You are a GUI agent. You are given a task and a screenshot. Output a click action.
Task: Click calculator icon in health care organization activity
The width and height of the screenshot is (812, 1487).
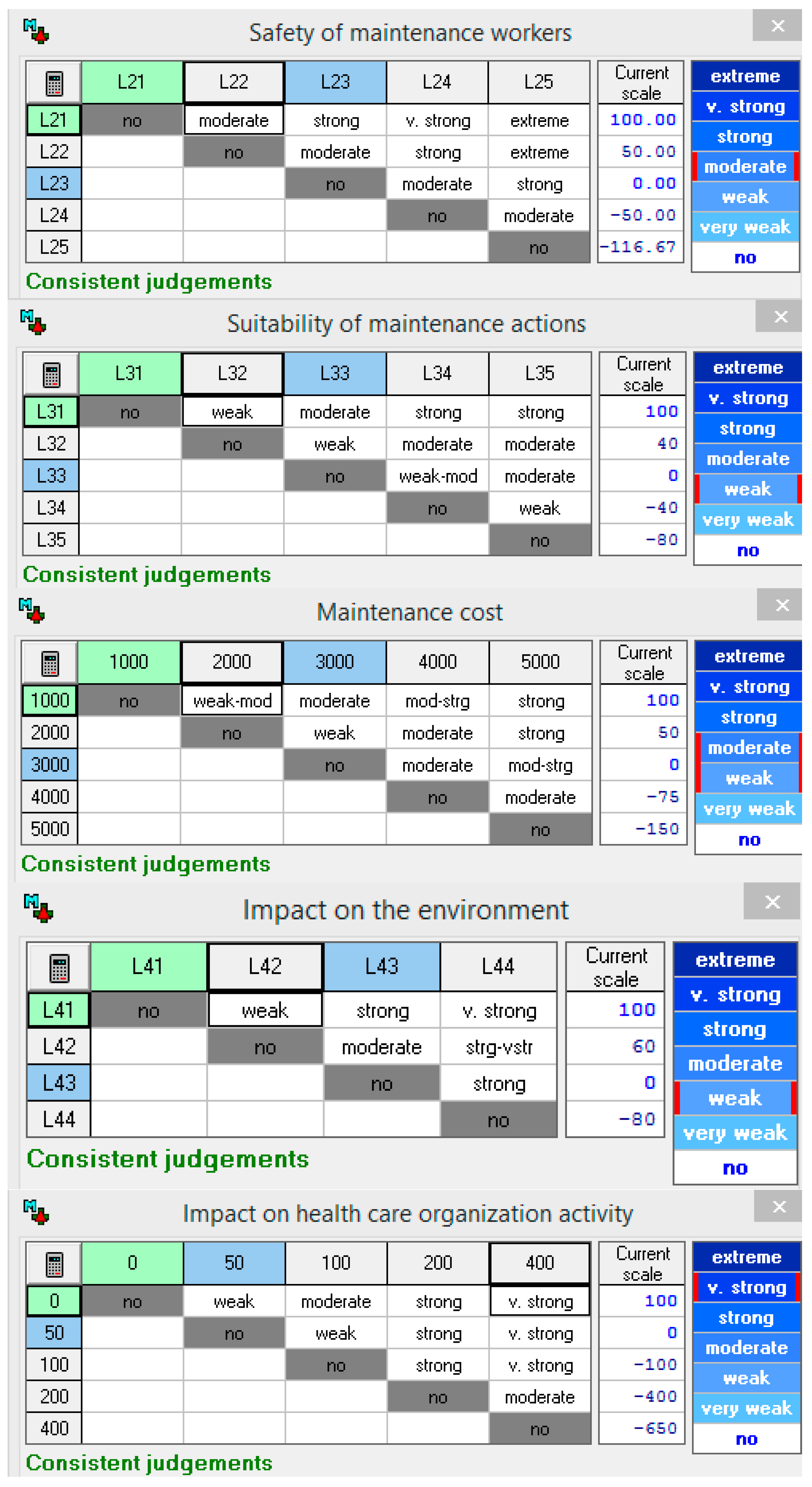(54, 1264)
